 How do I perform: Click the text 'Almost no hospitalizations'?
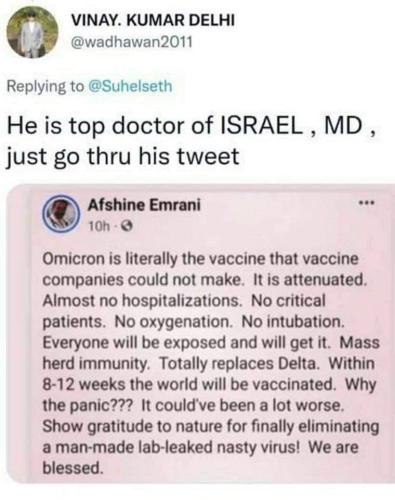(145, 301)
